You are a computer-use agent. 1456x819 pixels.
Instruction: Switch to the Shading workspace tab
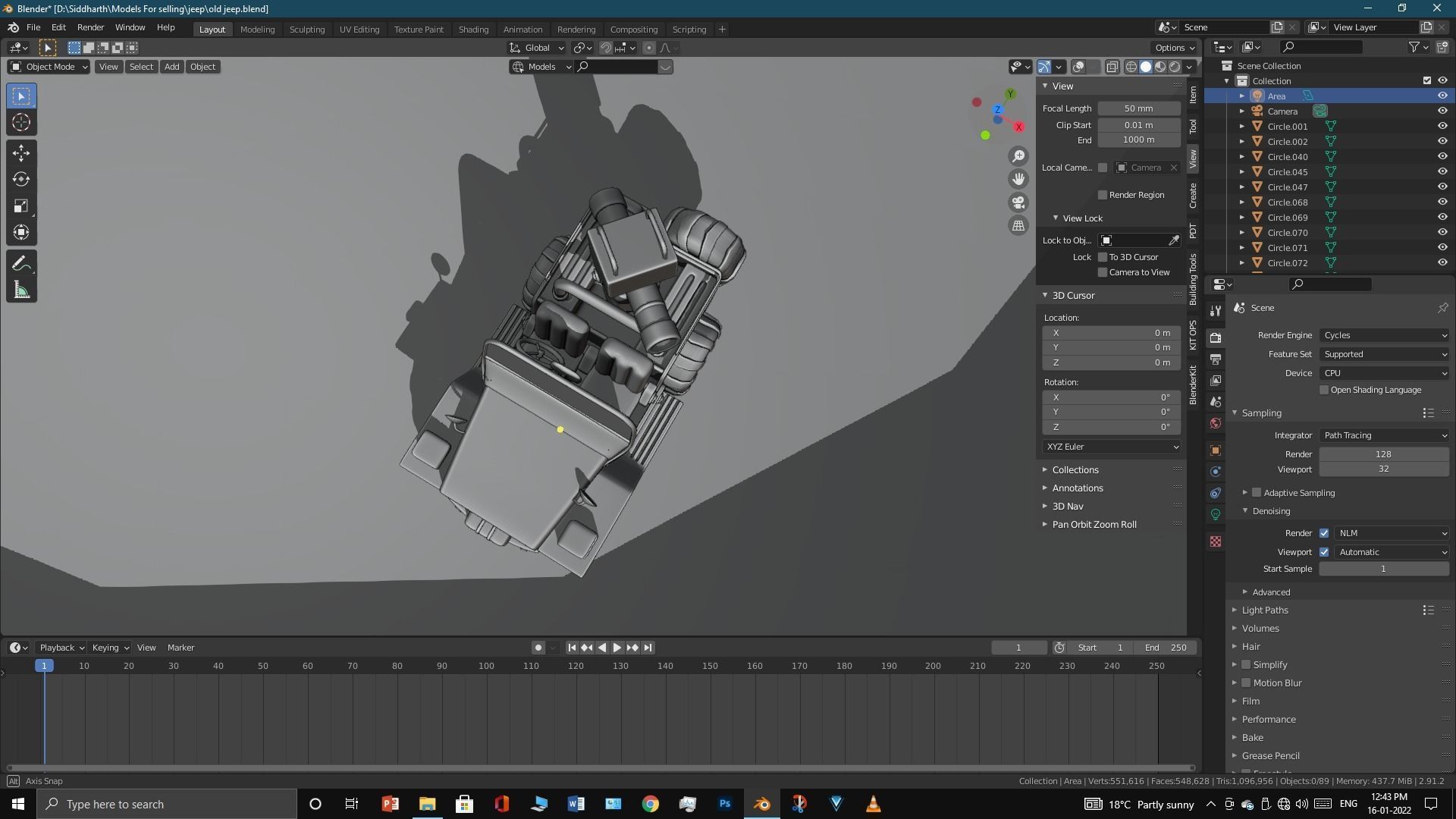[473, 30]
